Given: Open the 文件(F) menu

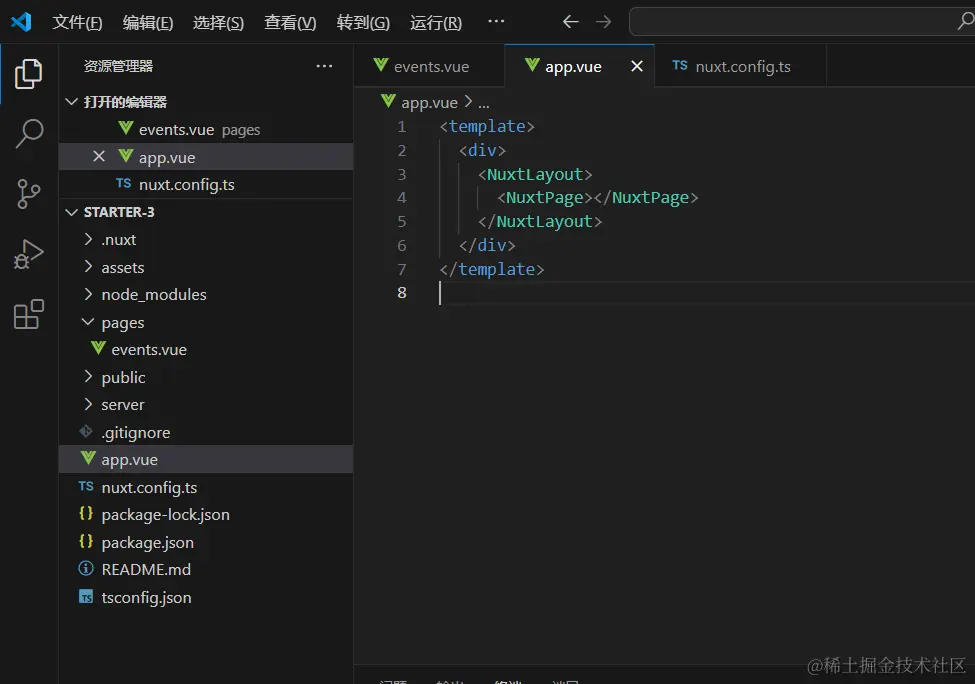Looking at the screenshot, I should pos(77,22).
